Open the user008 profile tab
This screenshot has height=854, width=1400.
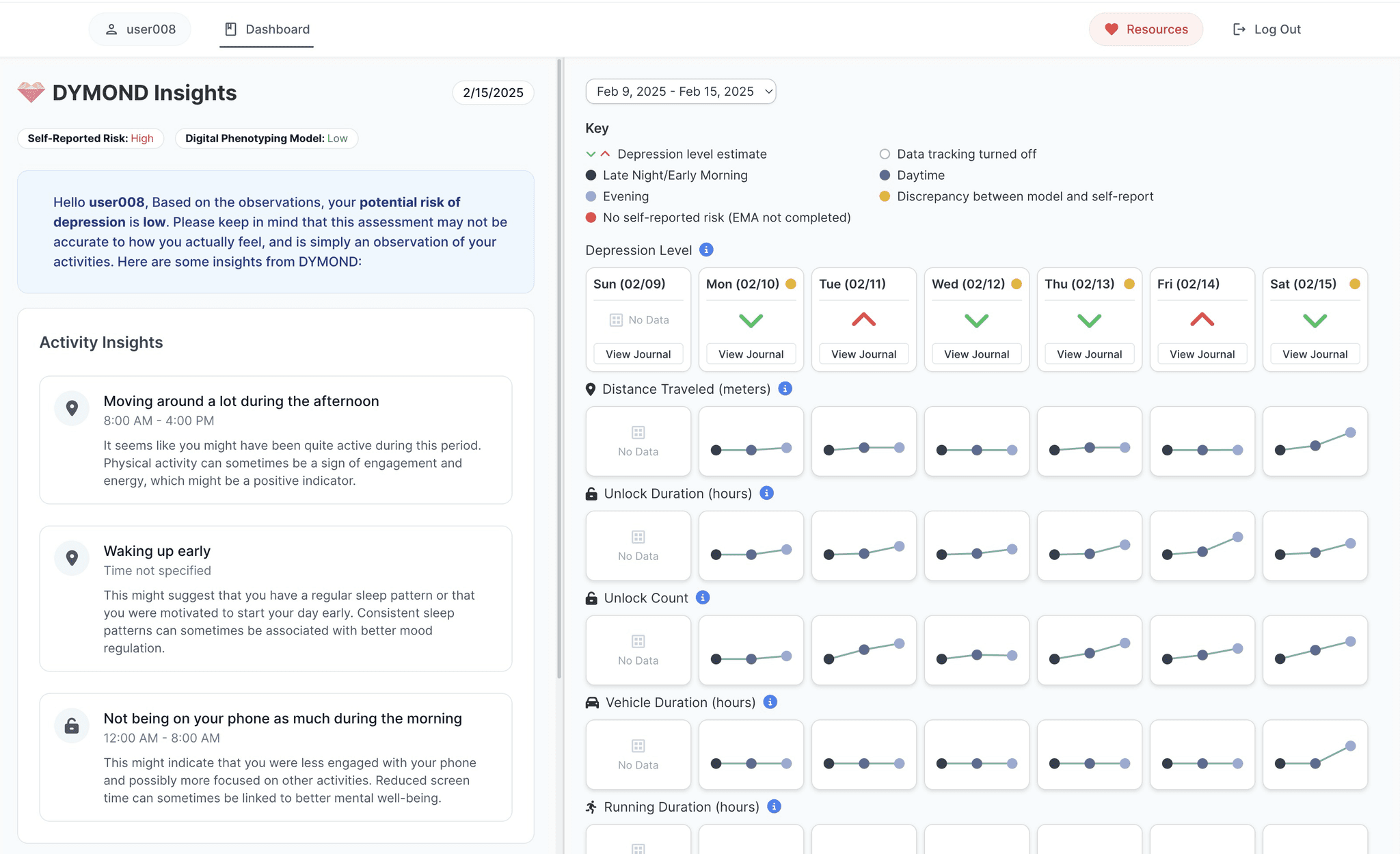[x=140, y=29]
